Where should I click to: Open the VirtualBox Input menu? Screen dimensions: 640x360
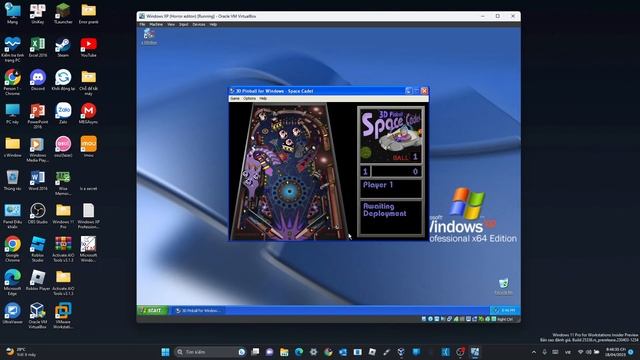point(184,24)
